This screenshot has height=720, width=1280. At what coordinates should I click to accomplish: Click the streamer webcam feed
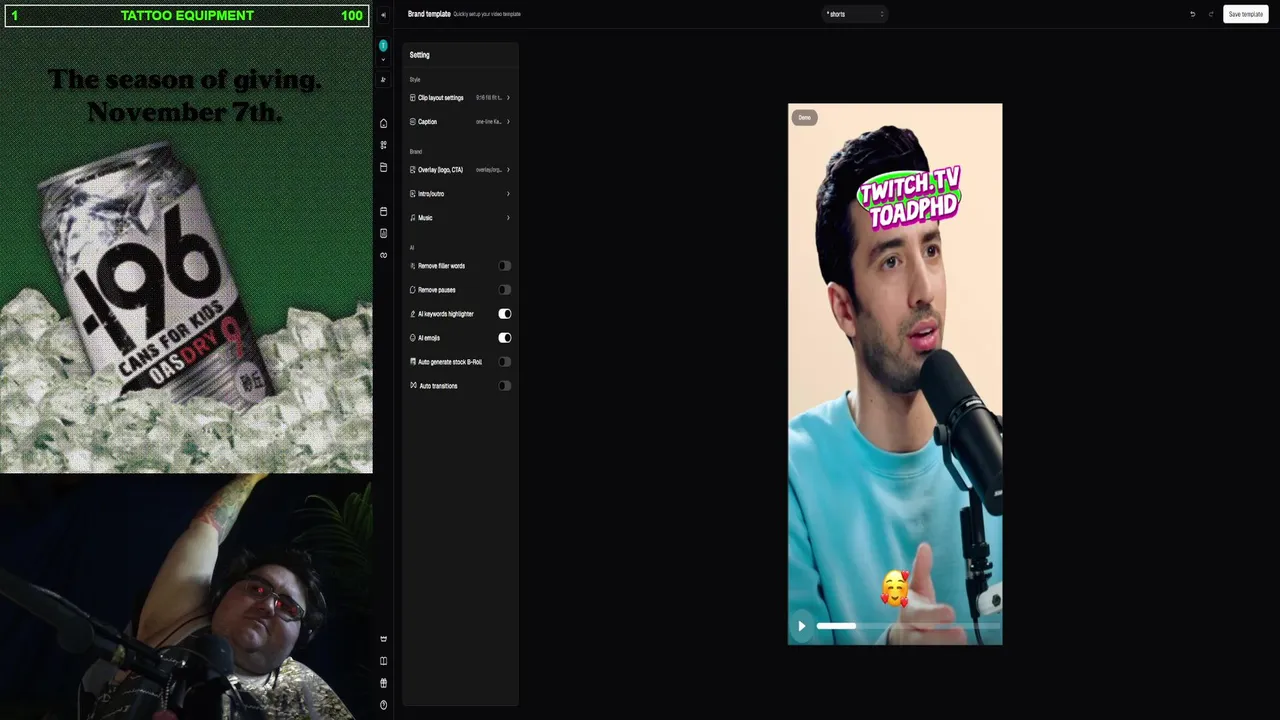pos(186,597)
